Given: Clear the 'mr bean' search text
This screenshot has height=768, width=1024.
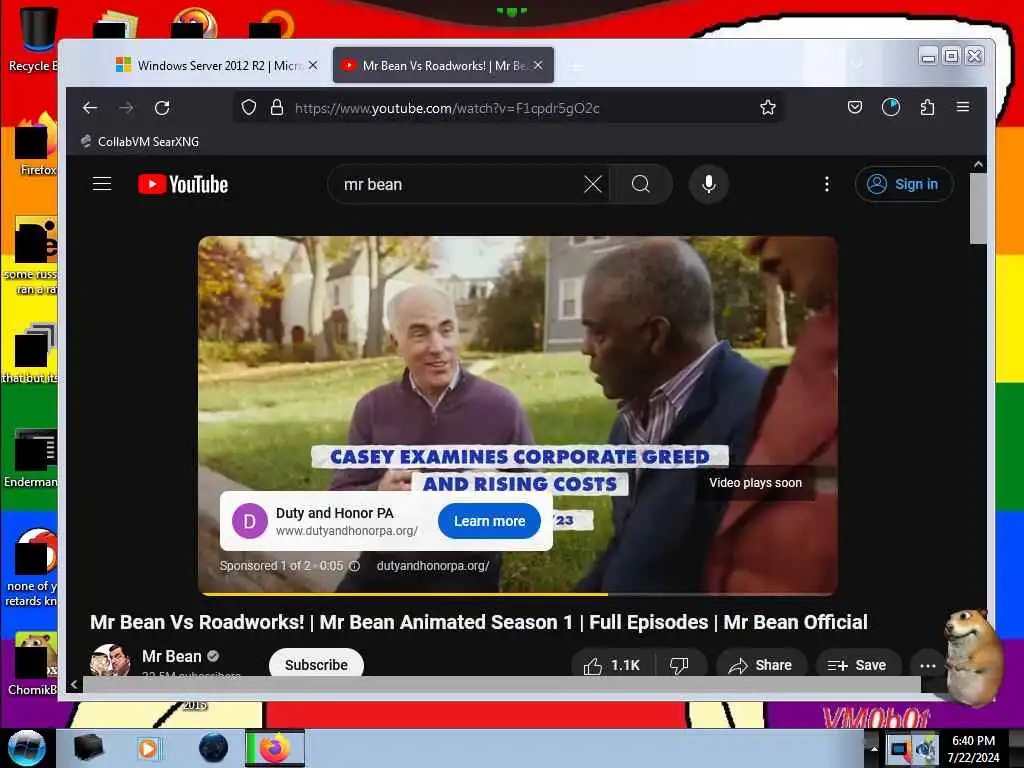Looking at the screenshot, I should pos(592,184).
